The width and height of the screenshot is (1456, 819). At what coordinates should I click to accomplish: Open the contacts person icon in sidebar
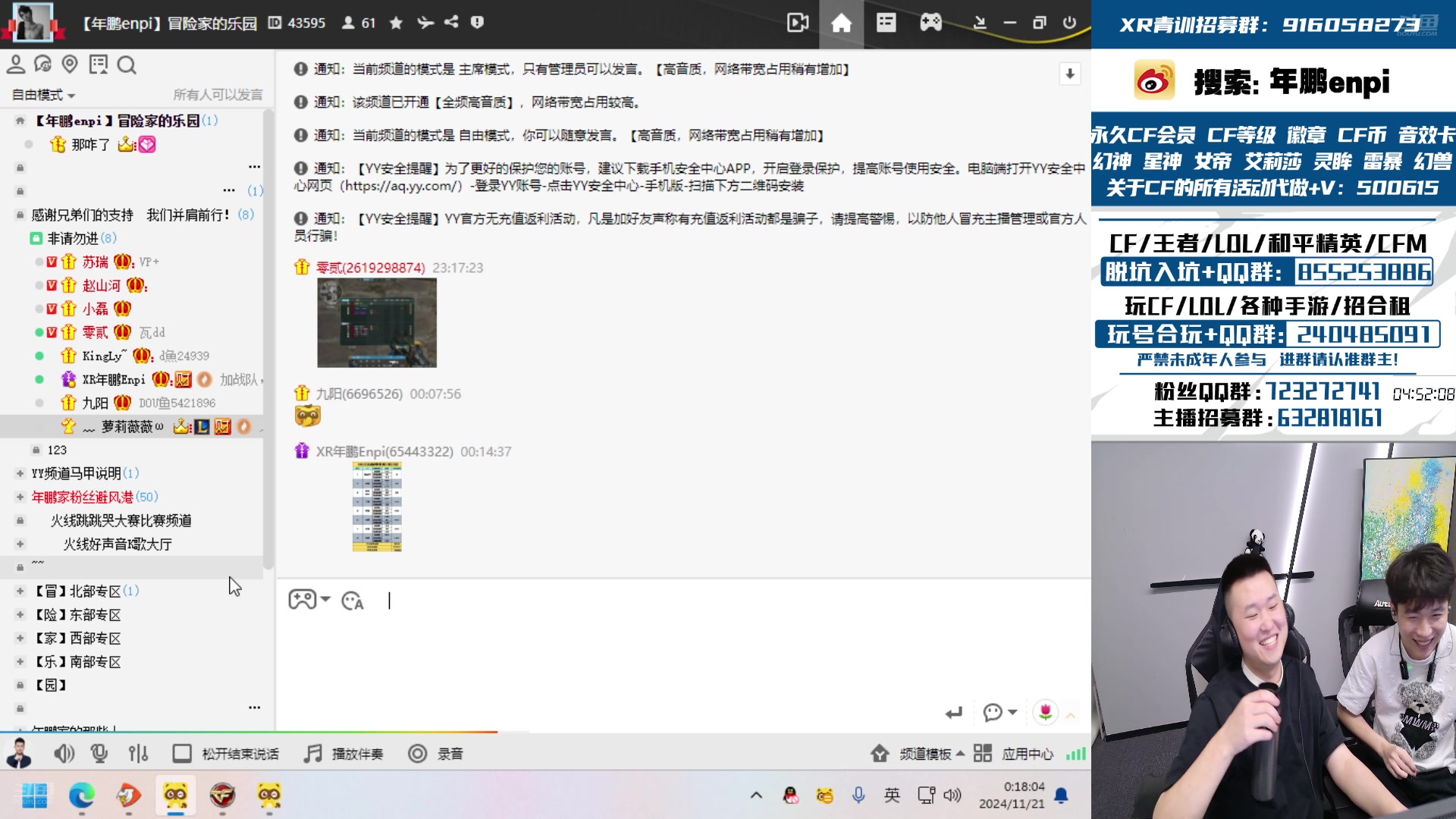16,64
